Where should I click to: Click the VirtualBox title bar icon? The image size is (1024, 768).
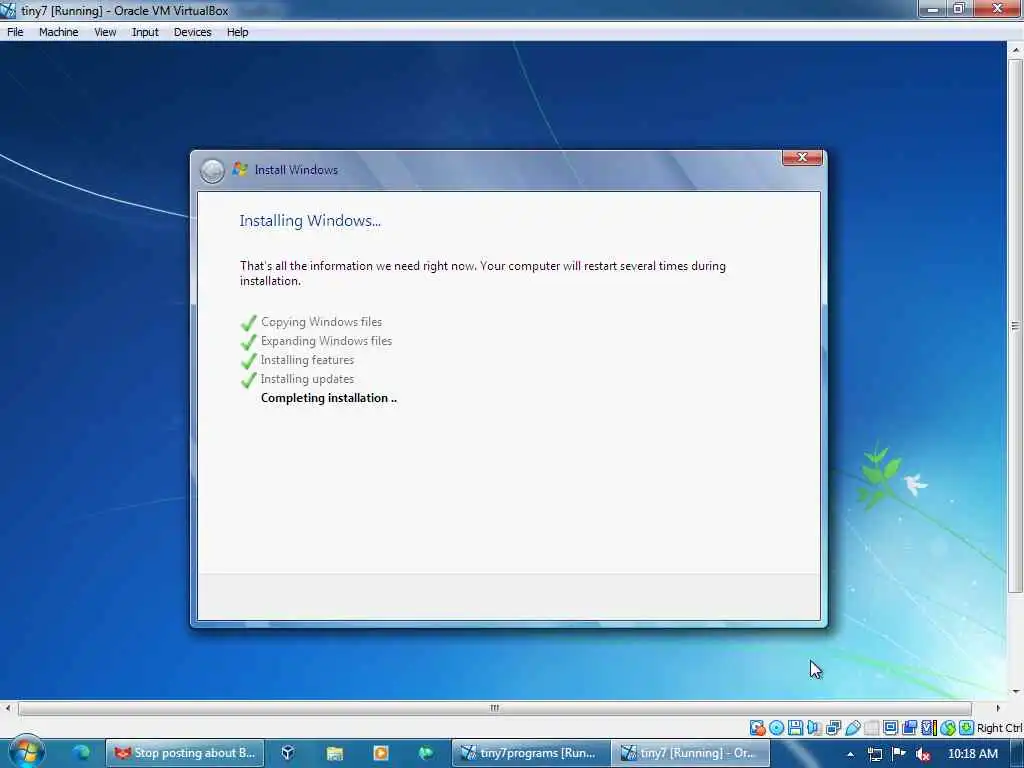8,10
